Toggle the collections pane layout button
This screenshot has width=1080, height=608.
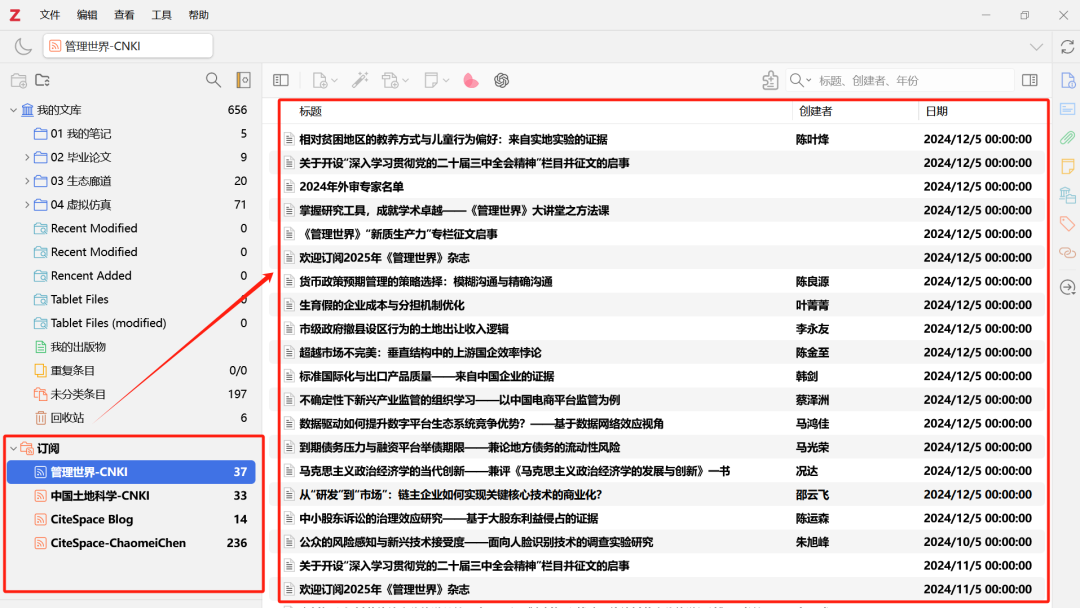click(x=281, y=80)
